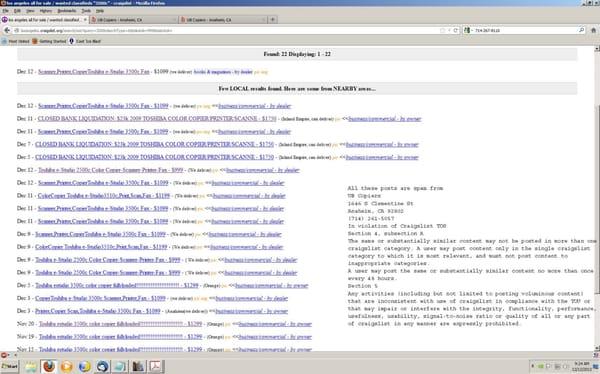Click the system tray clock
The height and width of the screenshot is (374, 600).
pos(582,366)
